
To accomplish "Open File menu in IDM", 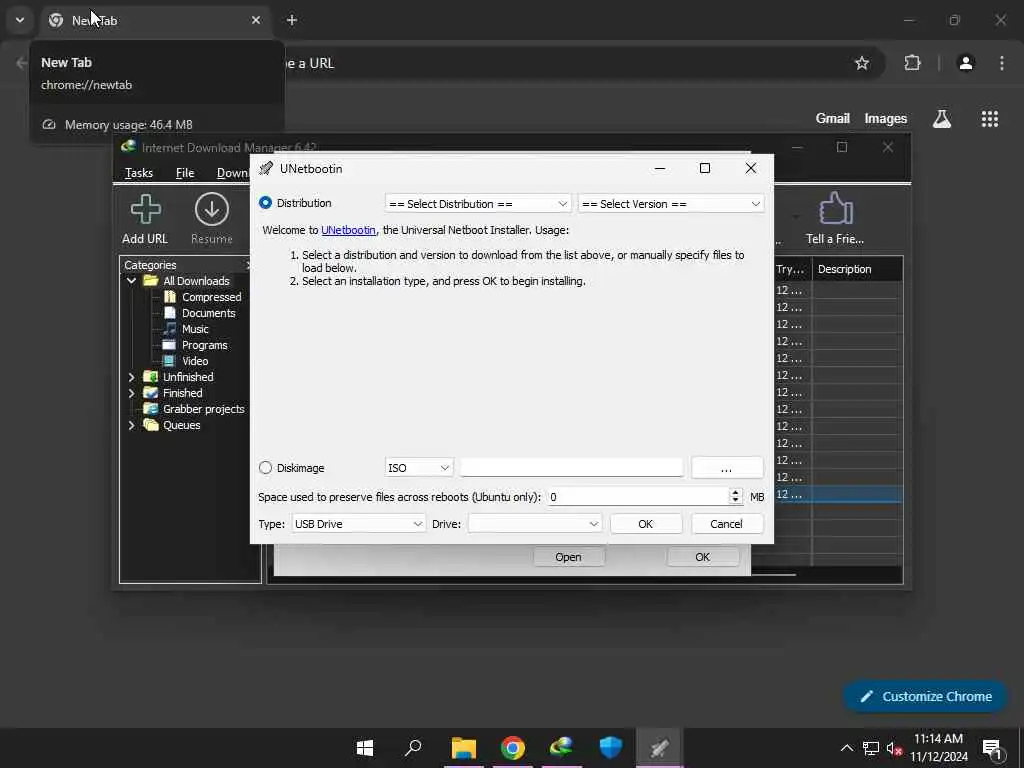I will 185,173.
